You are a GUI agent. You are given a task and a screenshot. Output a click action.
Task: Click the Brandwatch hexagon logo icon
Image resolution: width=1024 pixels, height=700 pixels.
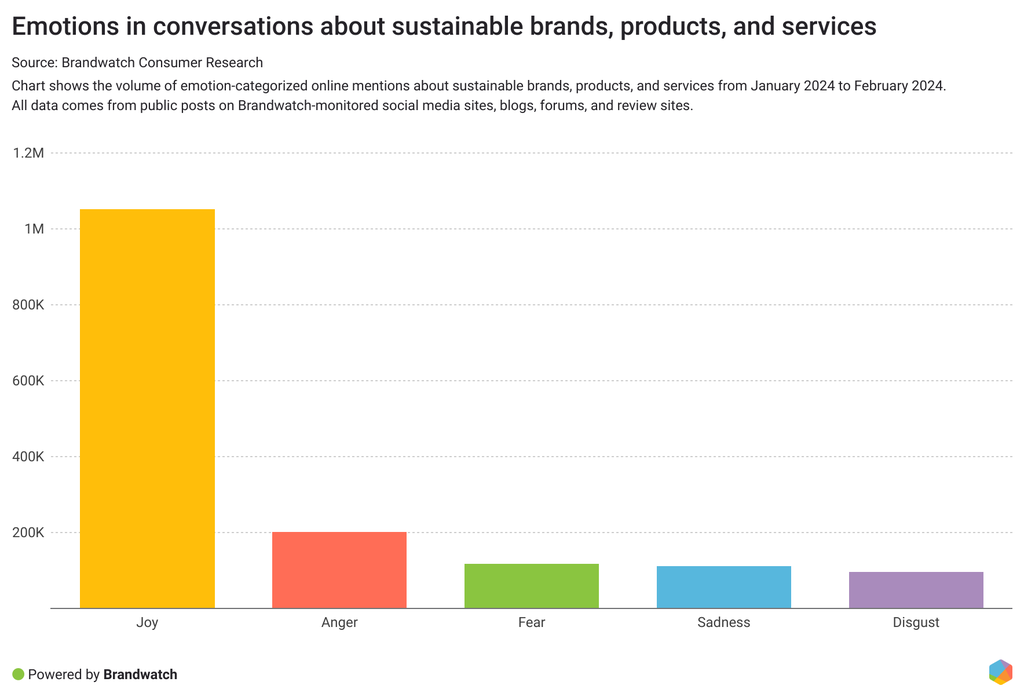pos(1000,672)
